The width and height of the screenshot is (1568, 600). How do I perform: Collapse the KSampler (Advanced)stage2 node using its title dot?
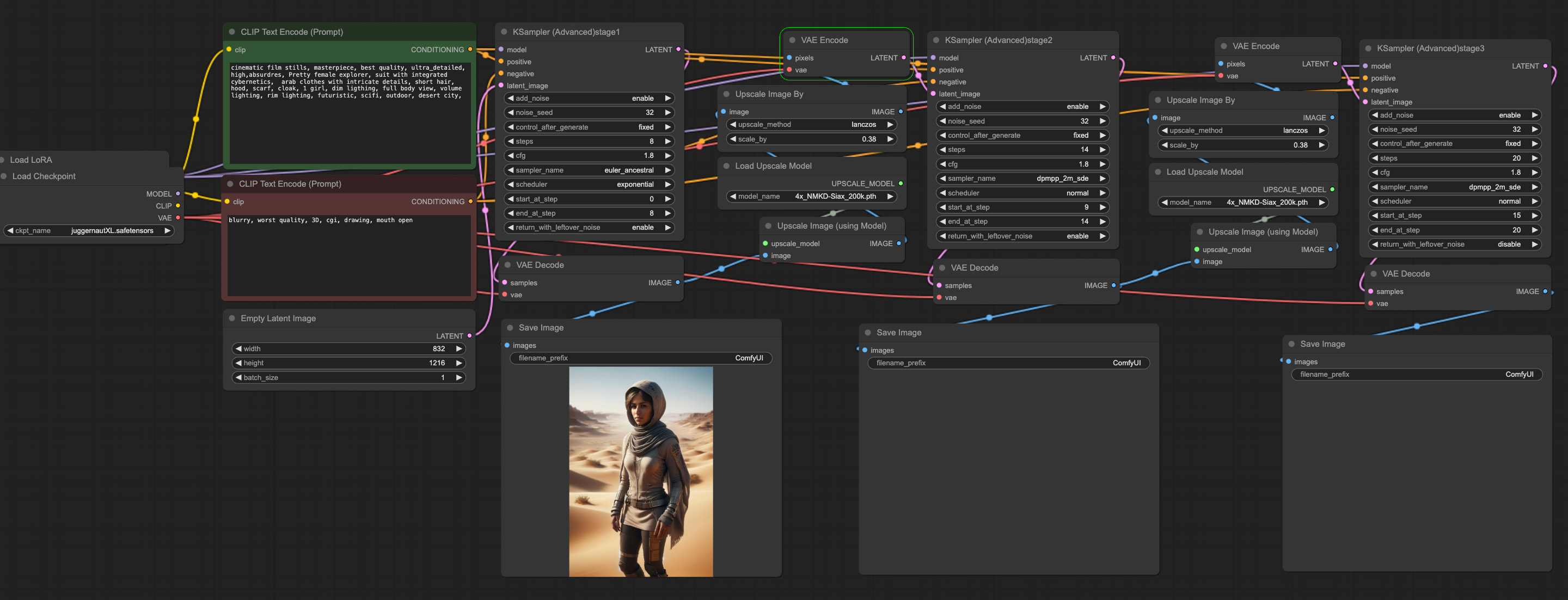tap(936, 40)
